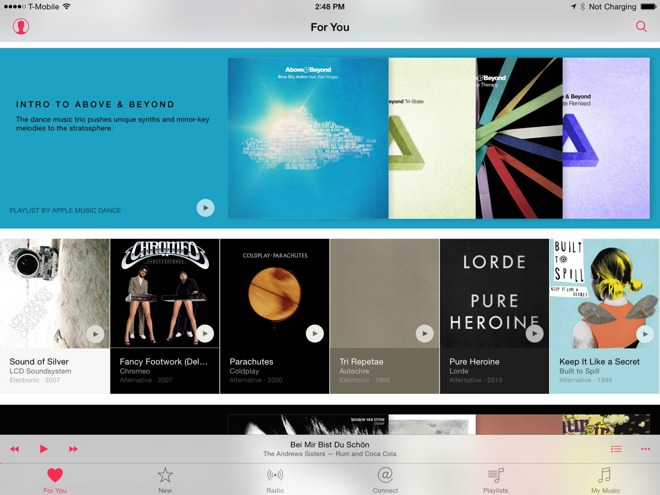
Task: Open Lorde Pure Heroine cover artwork
Action: tap(494, 293)
